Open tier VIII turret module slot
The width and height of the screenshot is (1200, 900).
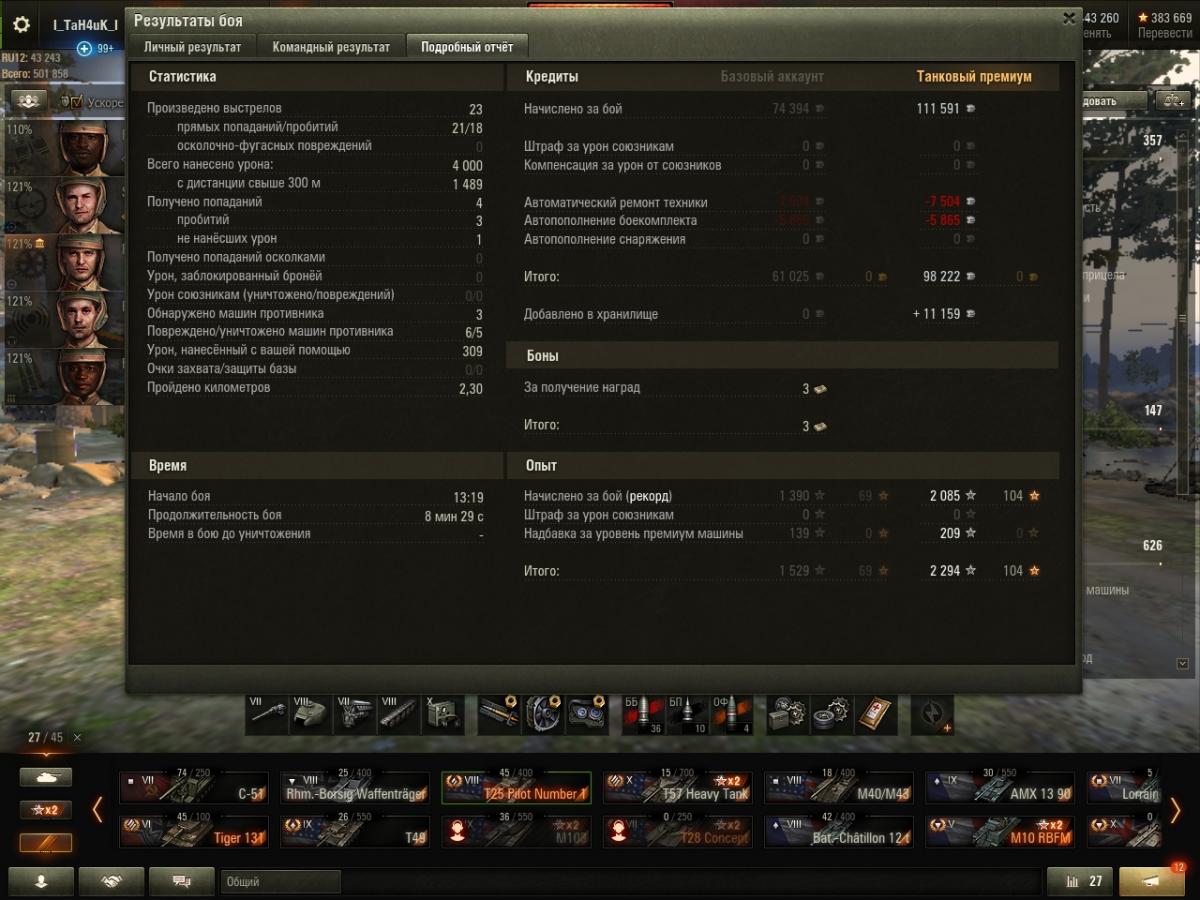pos(310,715)
